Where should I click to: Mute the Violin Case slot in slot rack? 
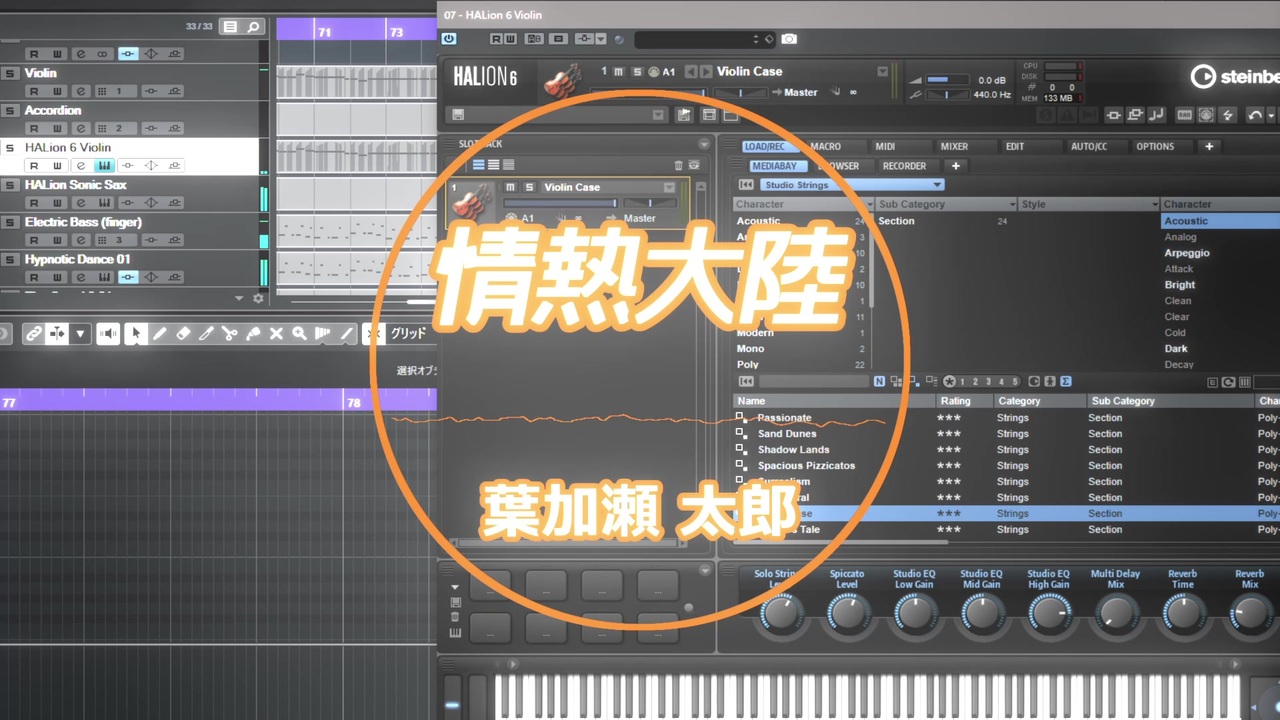510,187
